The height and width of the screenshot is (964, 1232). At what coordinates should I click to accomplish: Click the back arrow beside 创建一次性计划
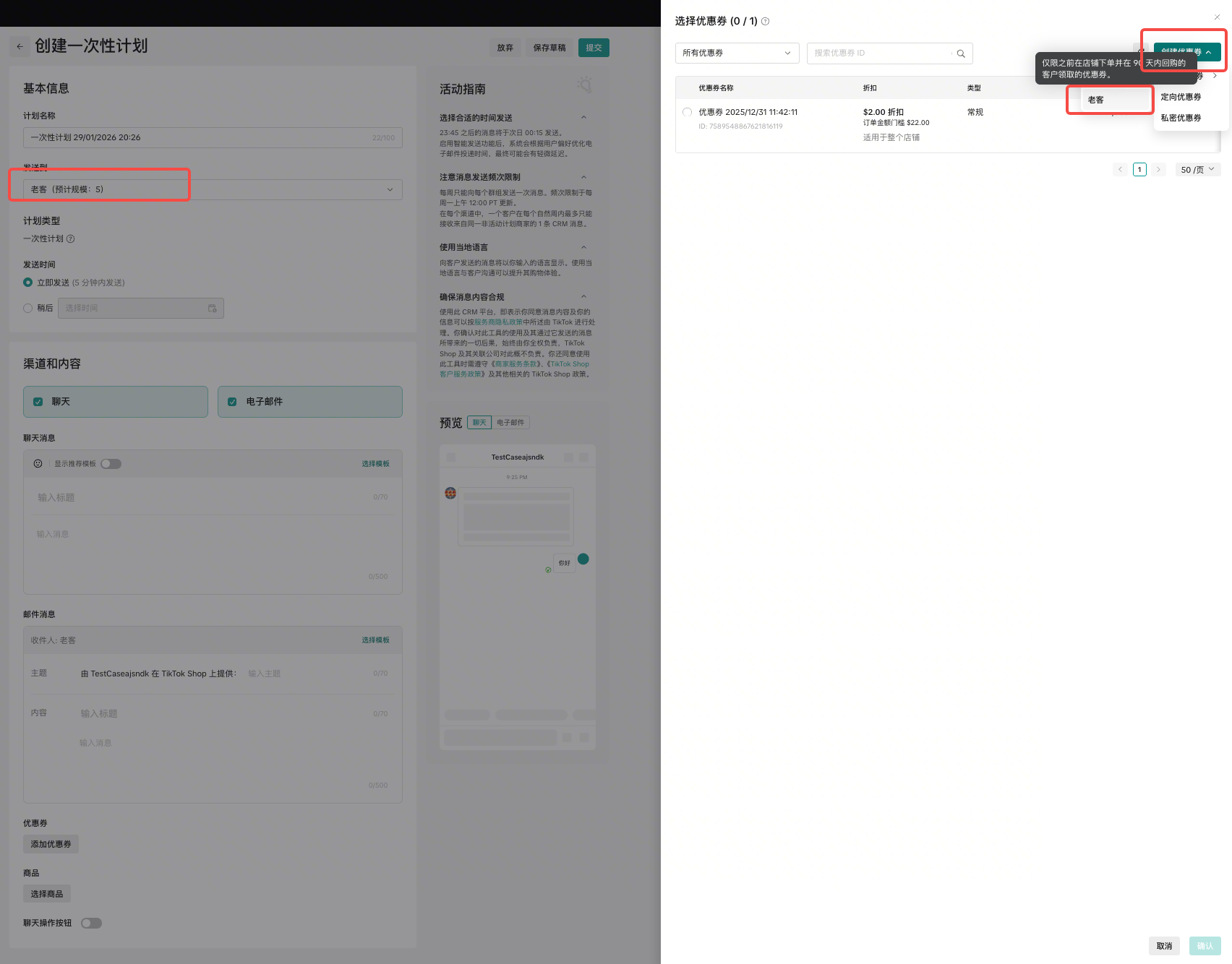click(x=20, y=47)
